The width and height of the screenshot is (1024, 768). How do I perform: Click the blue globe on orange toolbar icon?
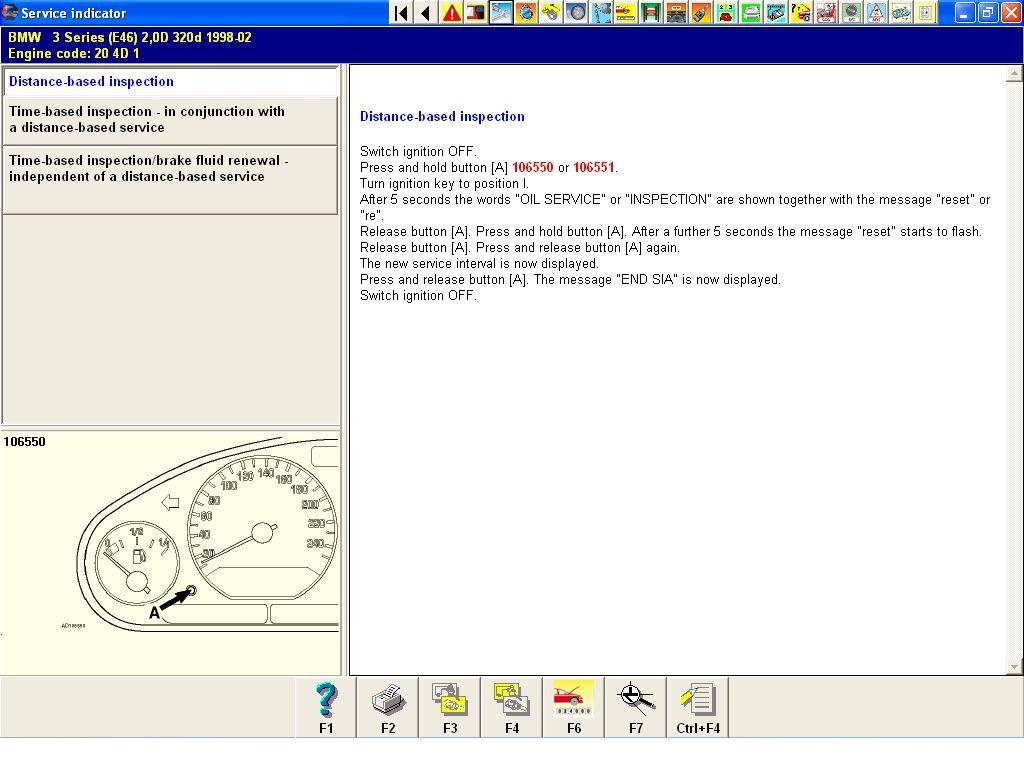[x=526, y=12]
